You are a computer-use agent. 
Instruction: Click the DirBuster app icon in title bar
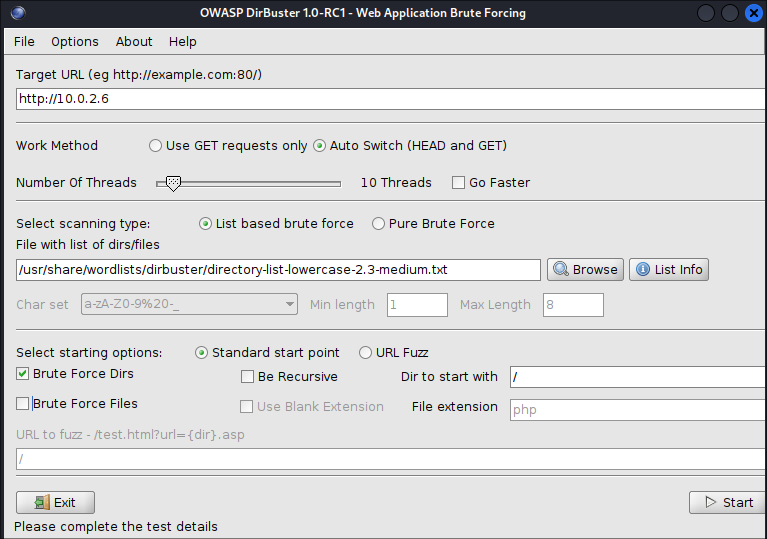click(19, 13)
